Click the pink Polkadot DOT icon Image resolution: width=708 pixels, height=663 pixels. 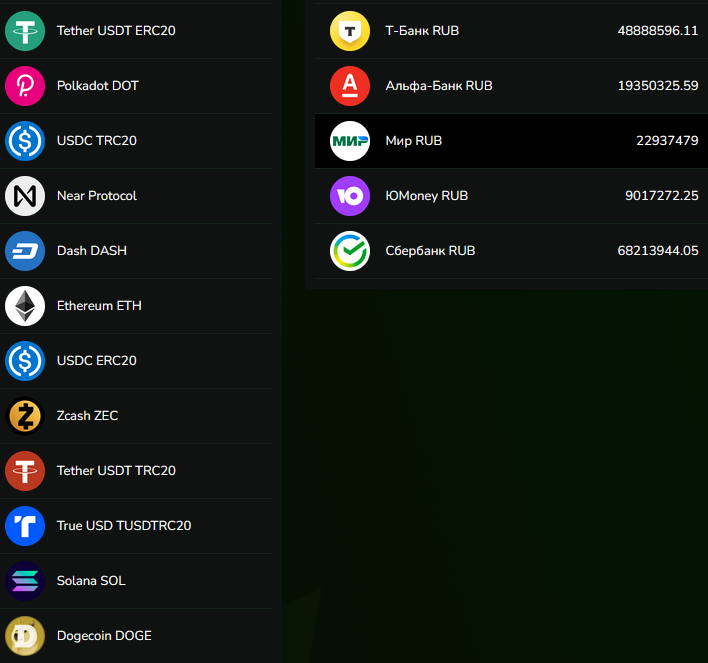point(25,86)
